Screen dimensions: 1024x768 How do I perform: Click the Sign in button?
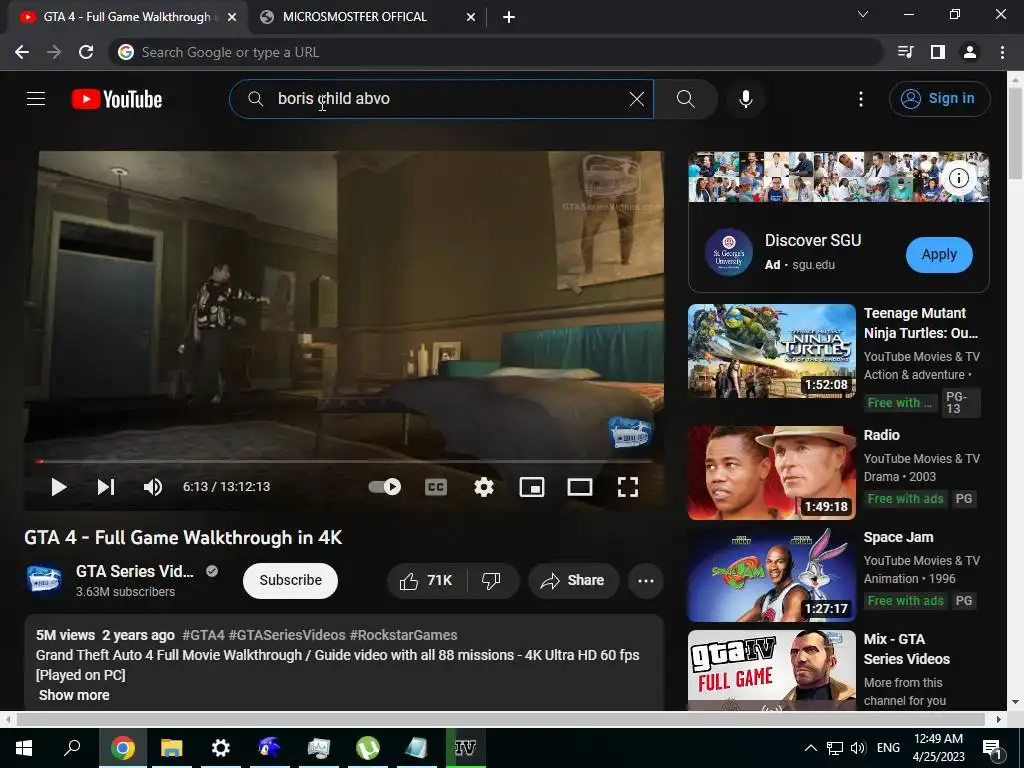click(x=939, y=99)
